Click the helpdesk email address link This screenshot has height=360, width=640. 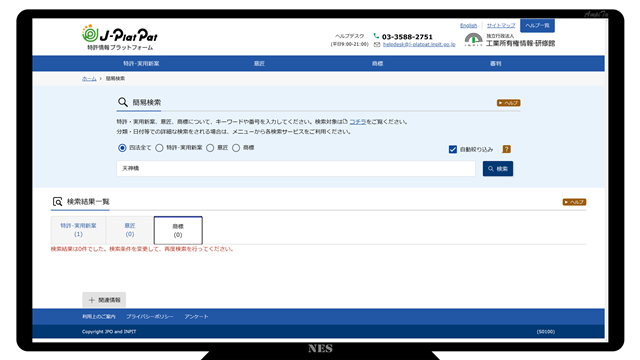(419, 44)
